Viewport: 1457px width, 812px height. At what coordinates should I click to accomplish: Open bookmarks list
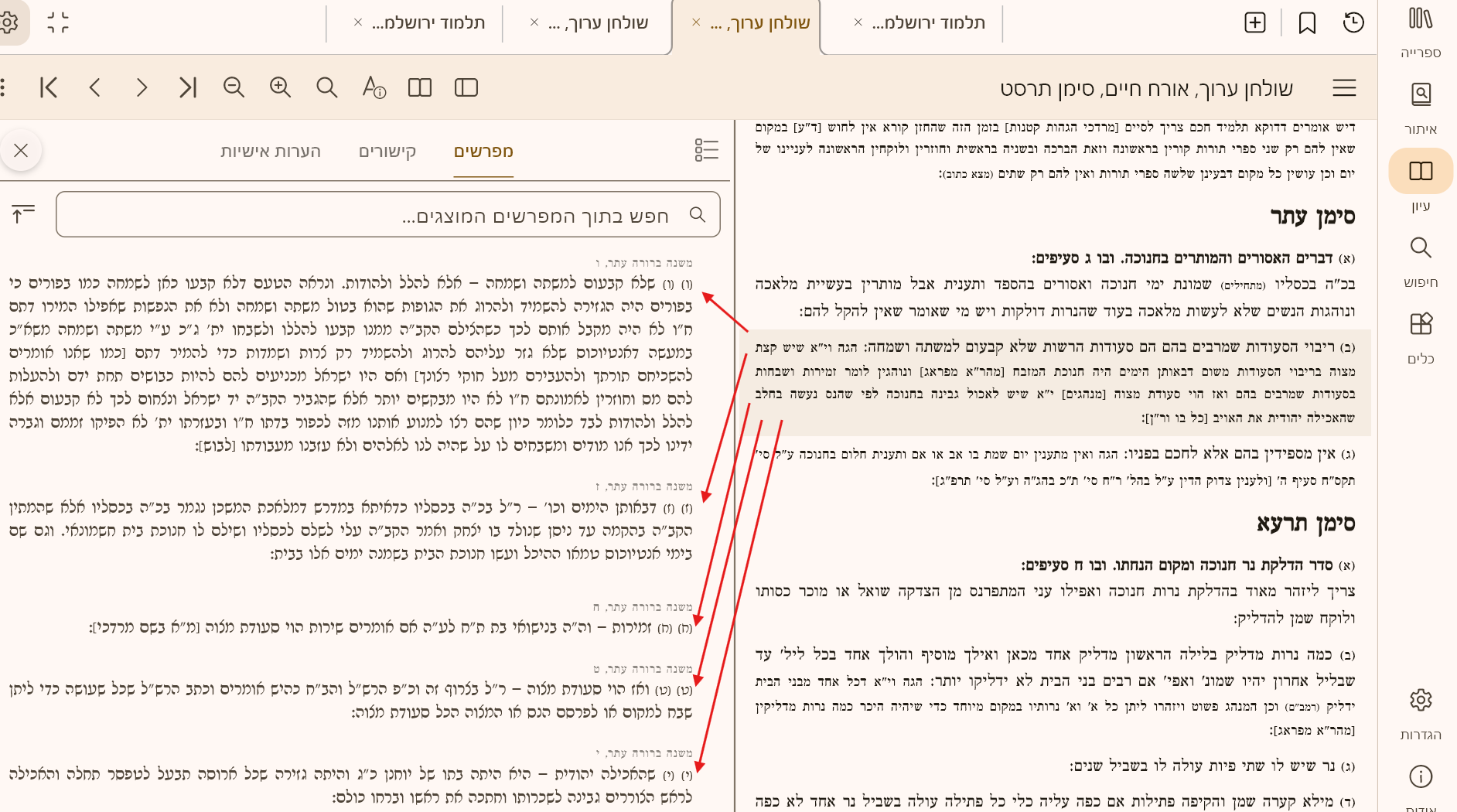click(1306, 23)
